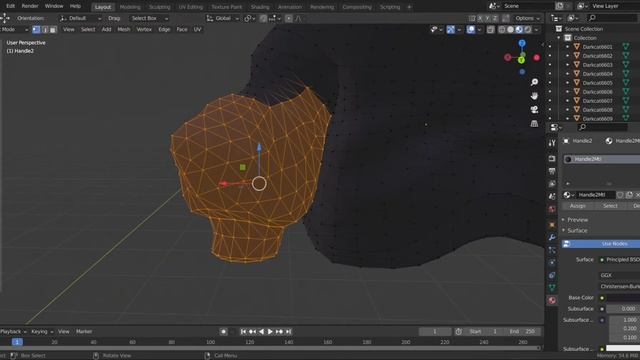
Task: Click mesh data icon beside Darkcat6605
Action: coord(625,83)
